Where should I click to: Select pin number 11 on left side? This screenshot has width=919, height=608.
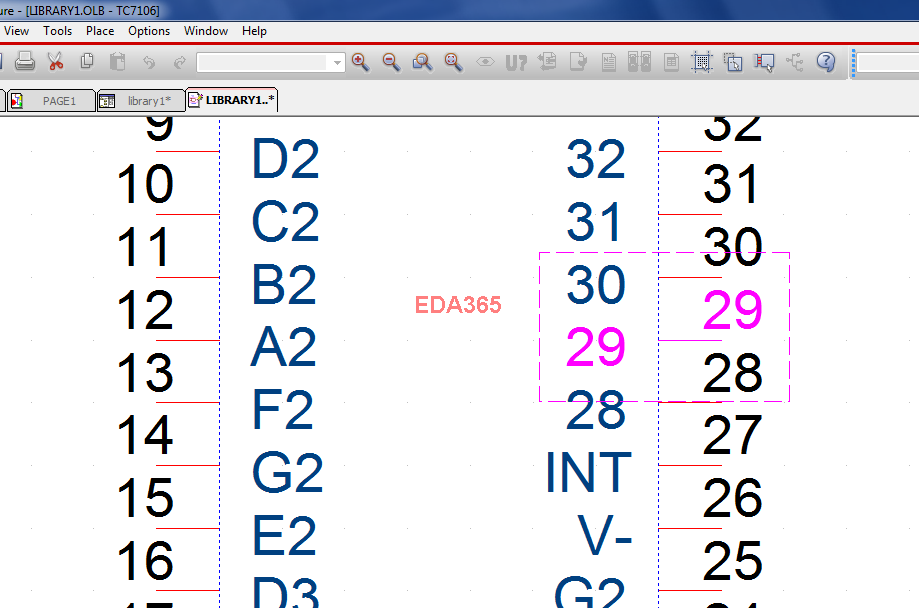click(144, 247)
